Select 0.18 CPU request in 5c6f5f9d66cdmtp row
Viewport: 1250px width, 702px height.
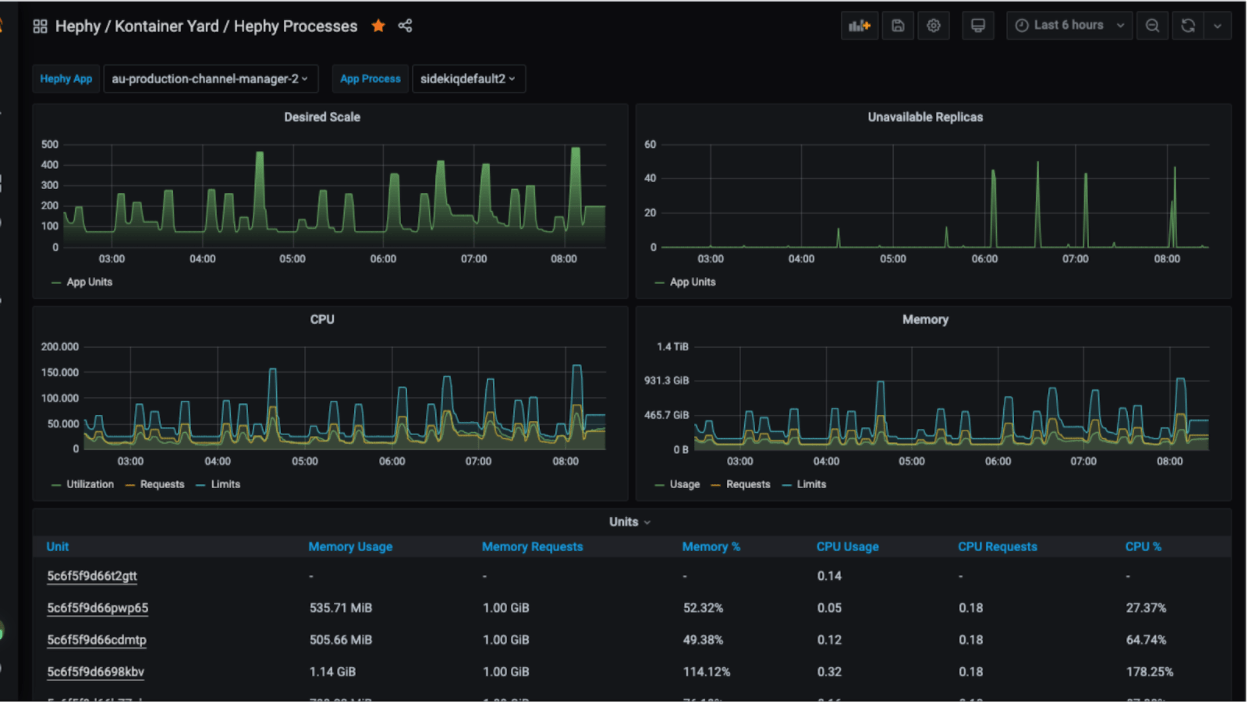click(x=971, y=640)
